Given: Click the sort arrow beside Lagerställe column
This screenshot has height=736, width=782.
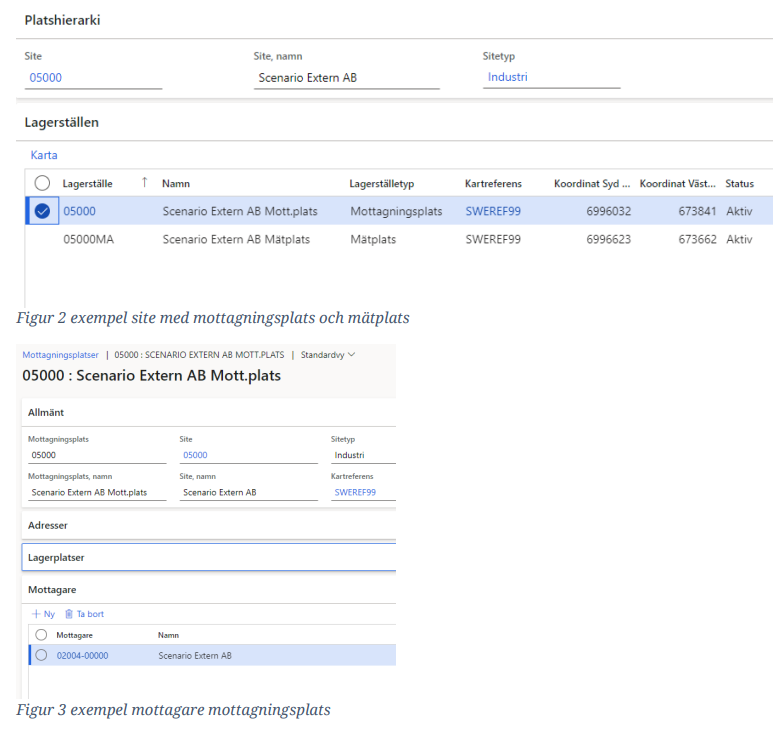Looking at the screenshot, I should [x=144, y=182].
